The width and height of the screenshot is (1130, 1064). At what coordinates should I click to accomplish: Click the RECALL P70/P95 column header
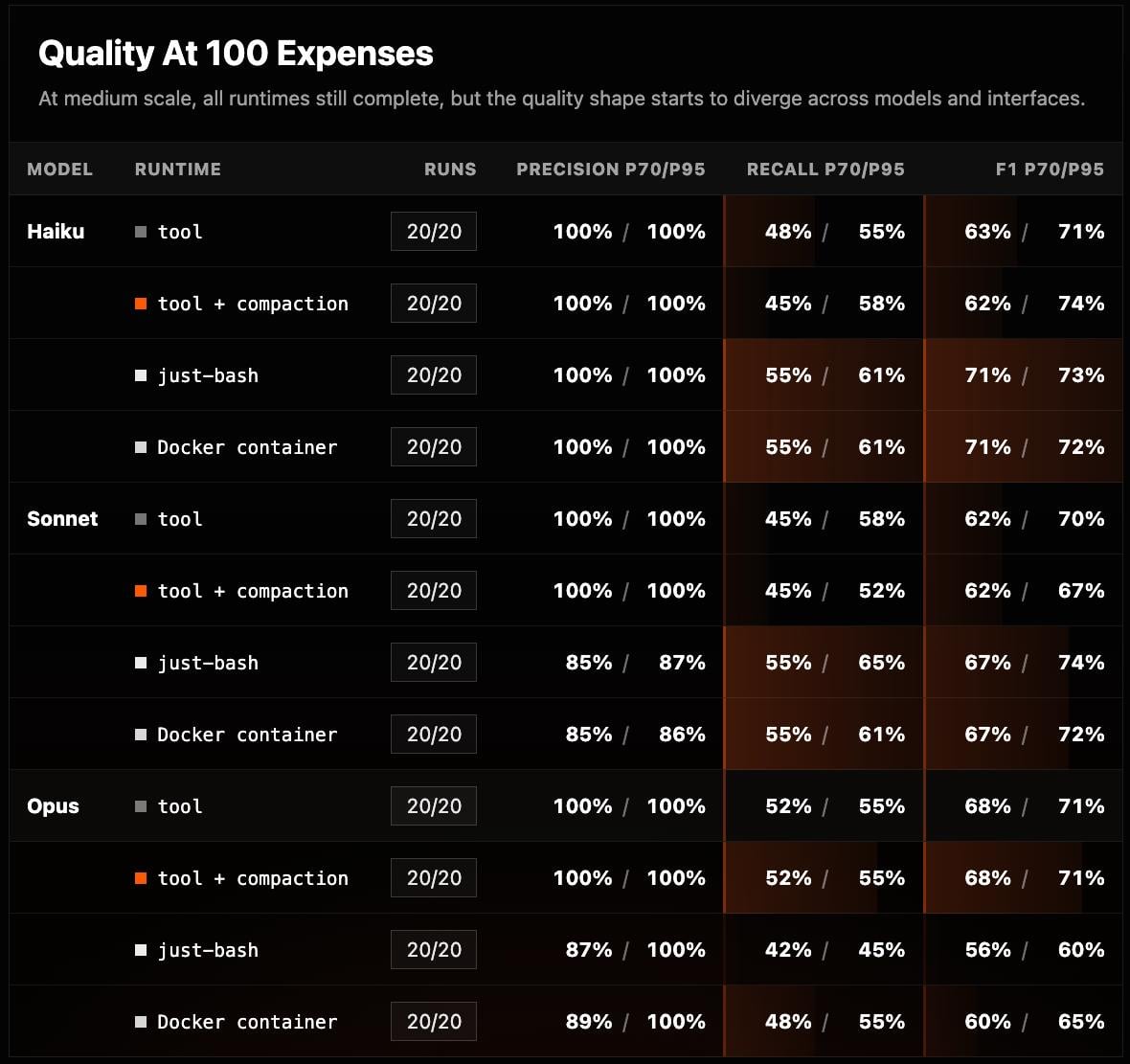(x=825, y=169)
